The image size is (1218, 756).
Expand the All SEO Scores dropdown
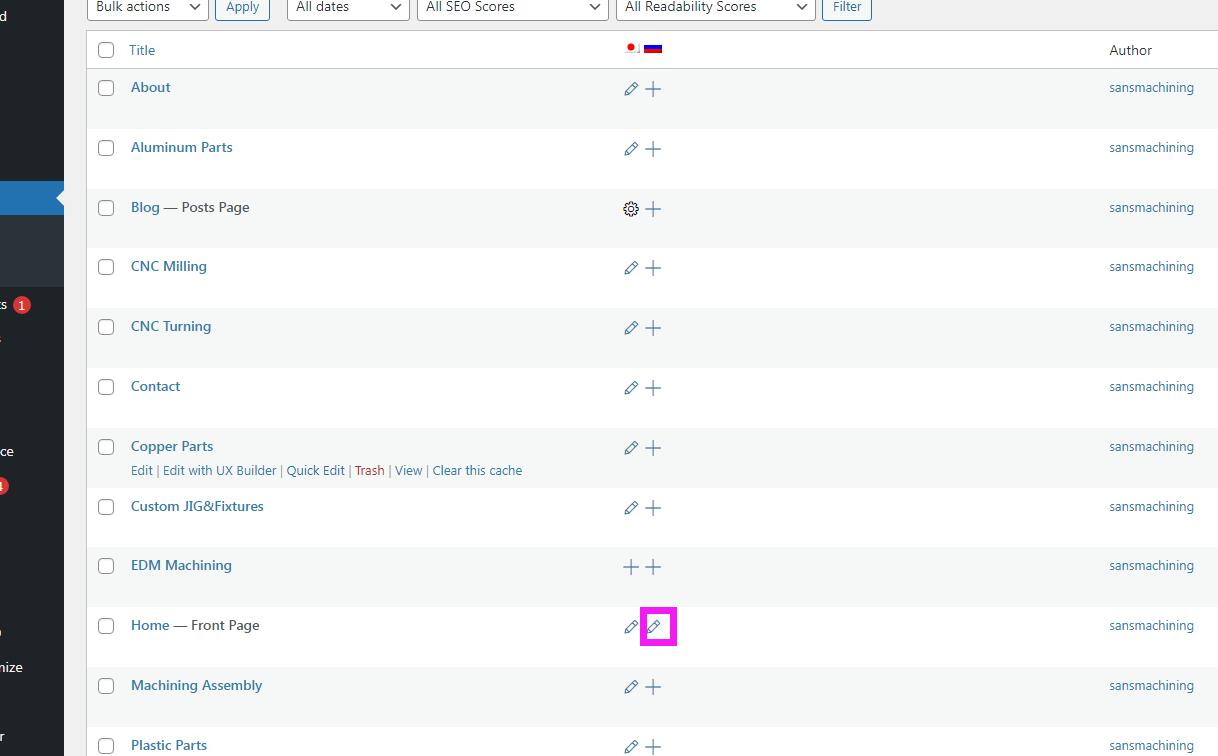coord(512,8)
